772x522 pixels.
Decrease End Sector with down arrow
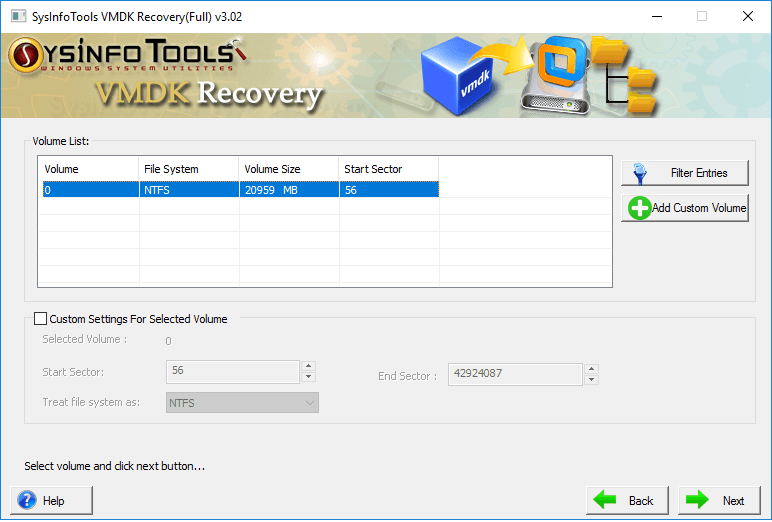[591, 380]
